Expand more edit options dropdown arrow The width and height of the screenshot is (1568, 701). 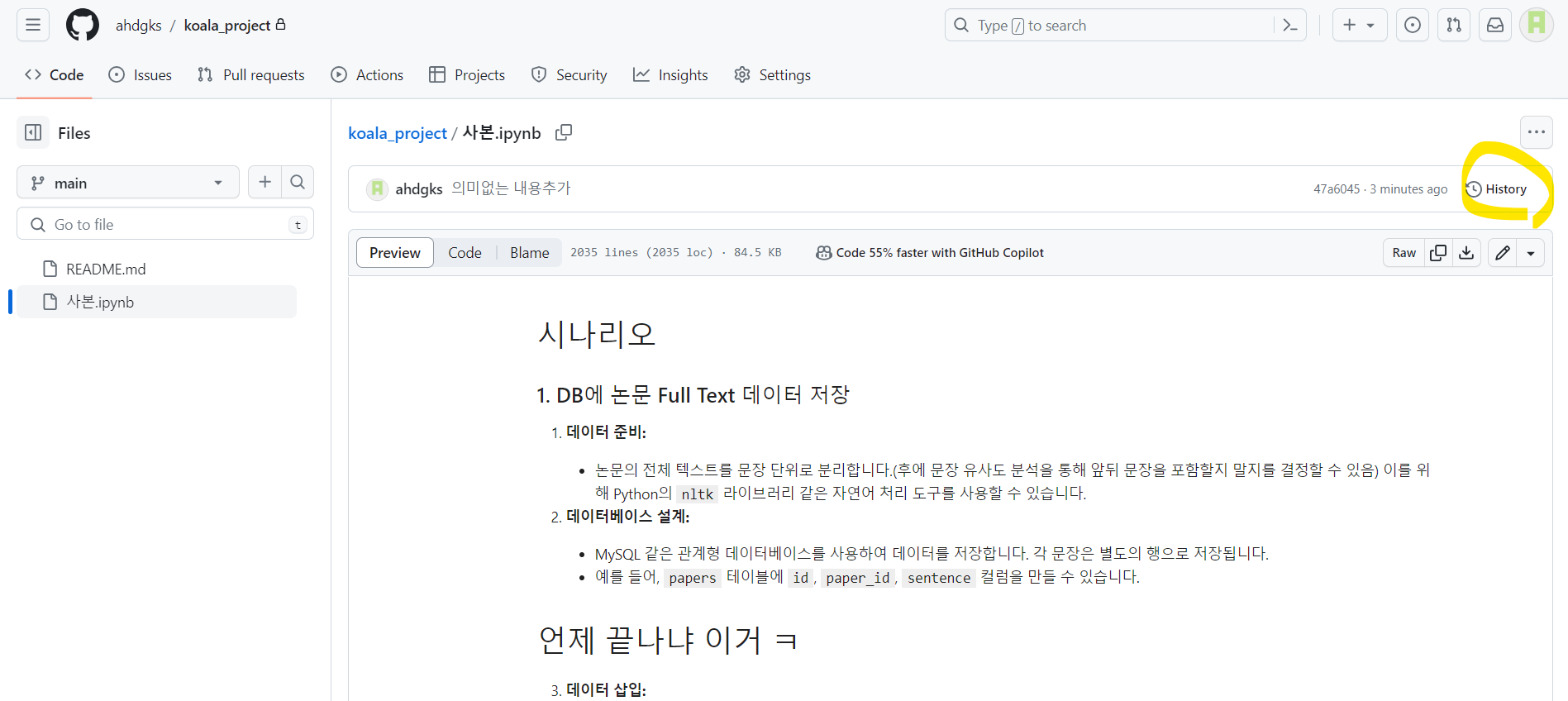pos(1531,253)
